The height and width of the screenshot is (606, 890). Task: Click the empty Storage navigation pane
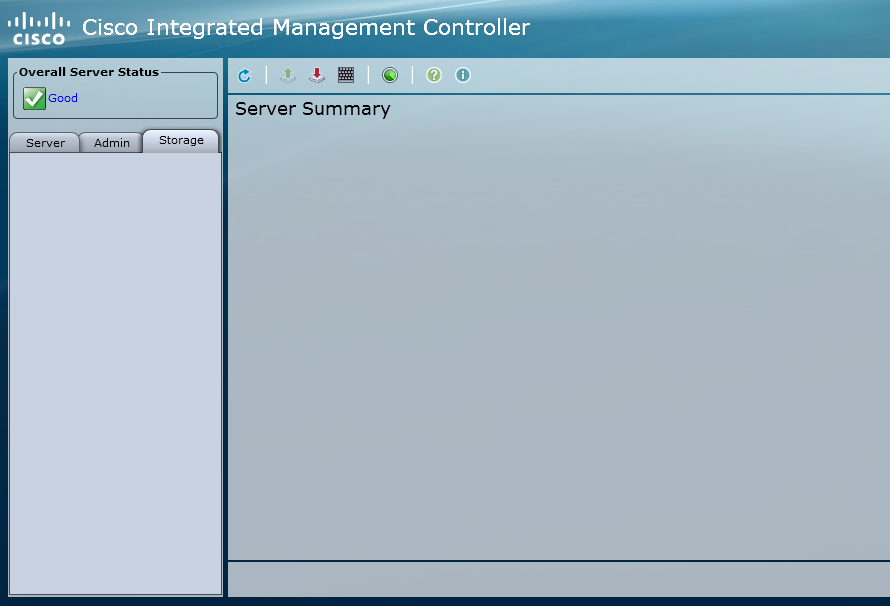click(115, 370)
